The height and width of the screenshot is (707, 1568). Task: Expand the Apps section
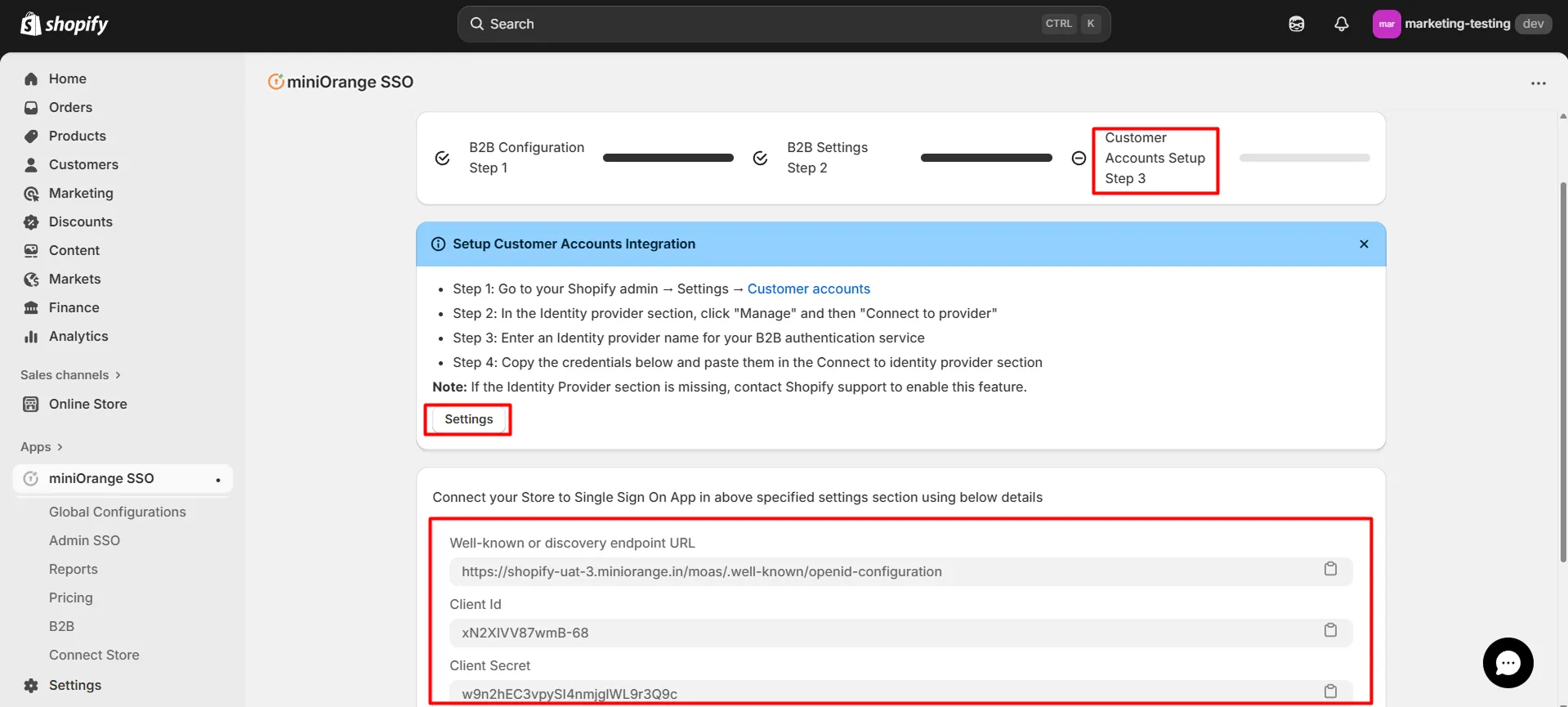42,446
